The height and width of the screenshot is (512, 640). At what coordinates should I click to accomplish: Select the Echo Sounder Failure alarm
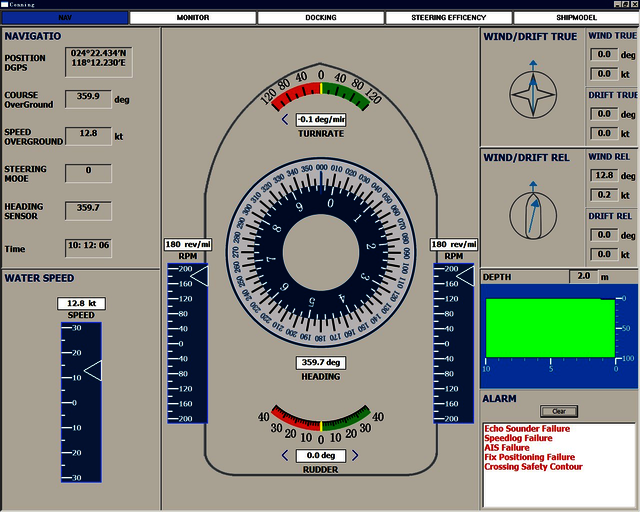click(527, 429)
